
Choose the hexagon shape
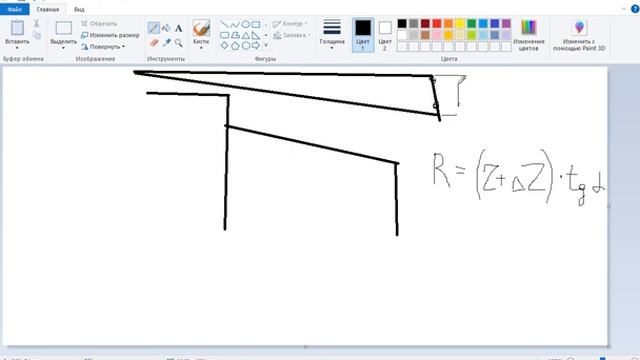(x=245, y=45)
